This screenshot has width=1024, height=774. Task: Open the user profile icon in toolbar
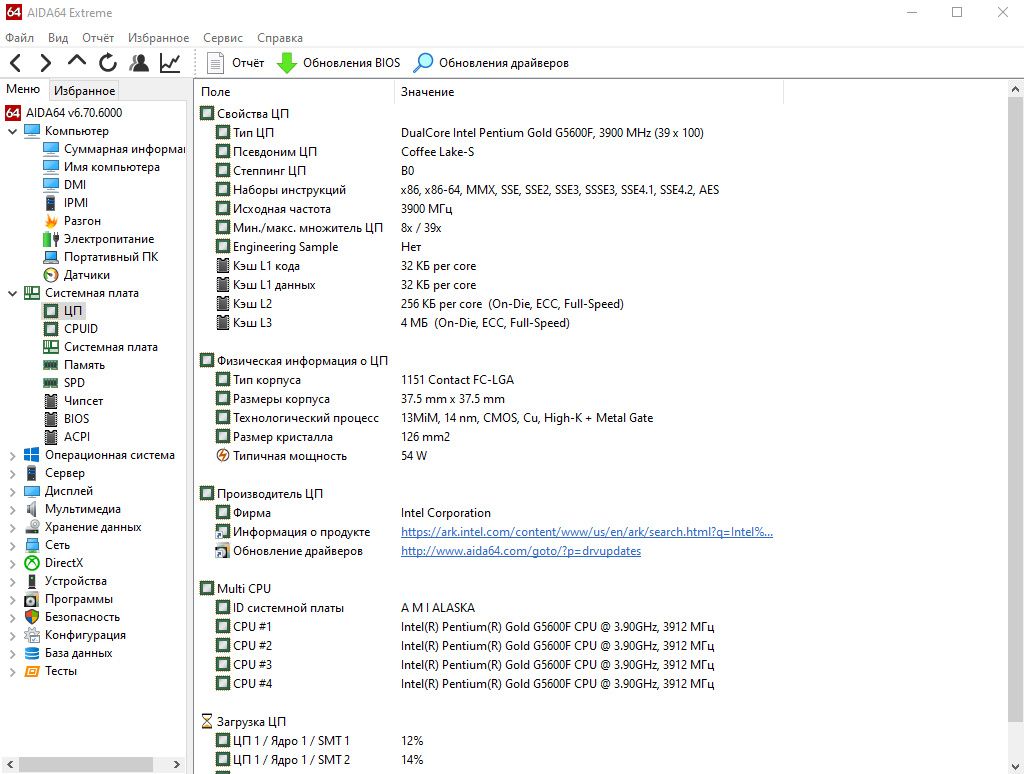click(138, 63)
